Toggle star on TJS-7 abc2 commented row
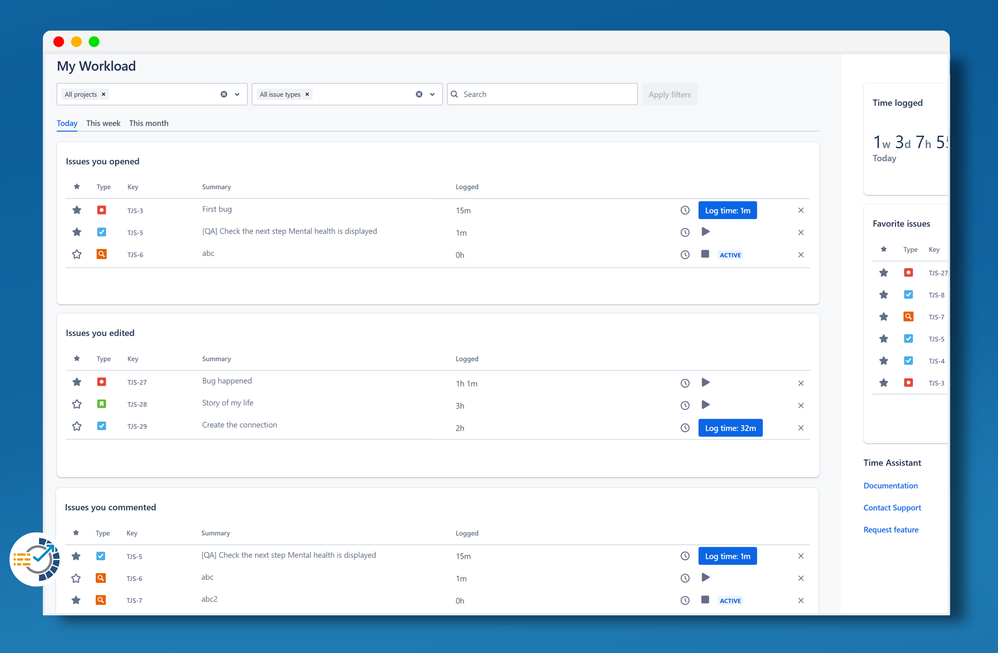This screenshot has width=998, height=653. (x=76, y=600)
